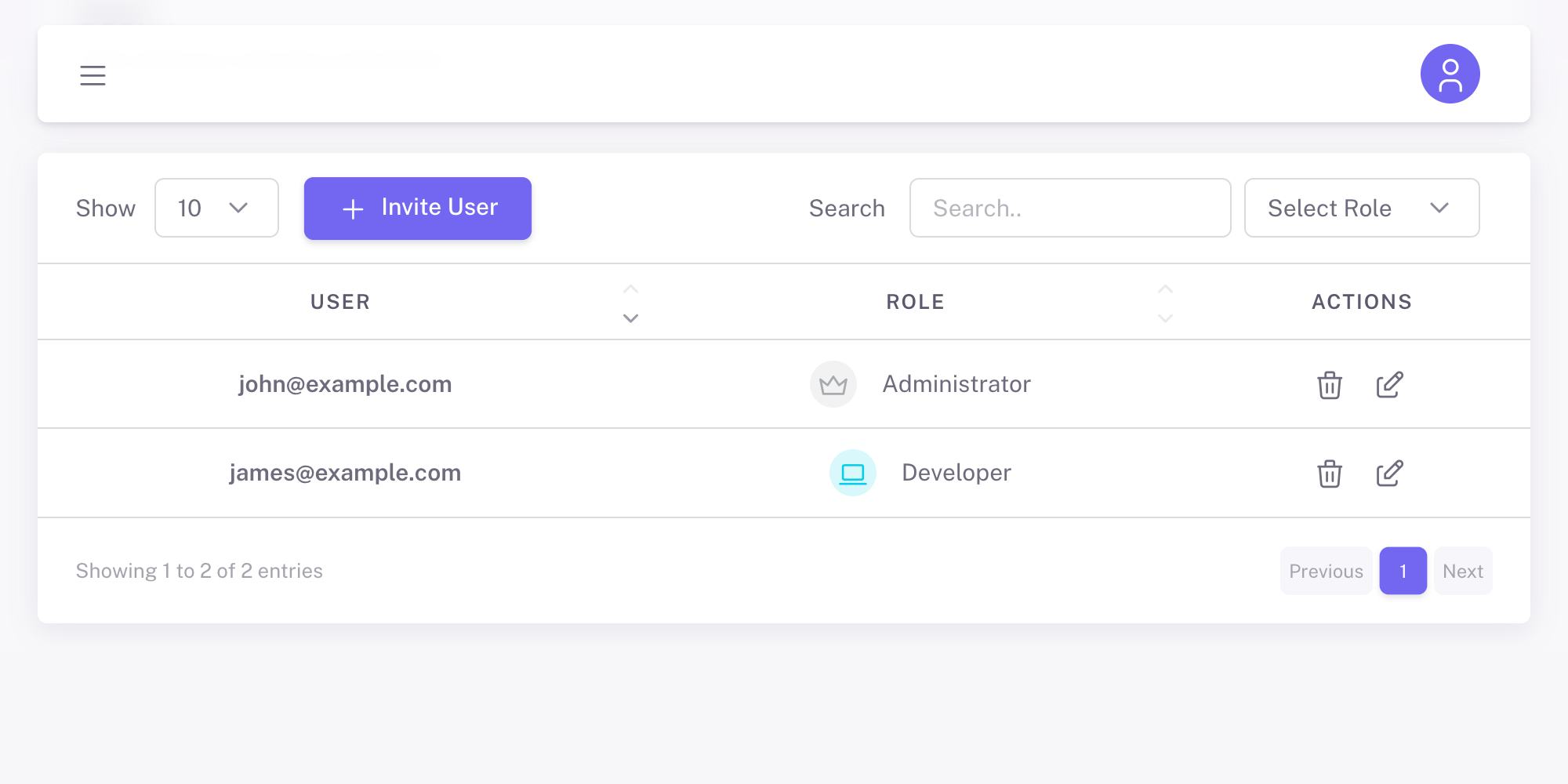
Task: Delete james@example.com using the trash icon
Action: coord(1328,474)
